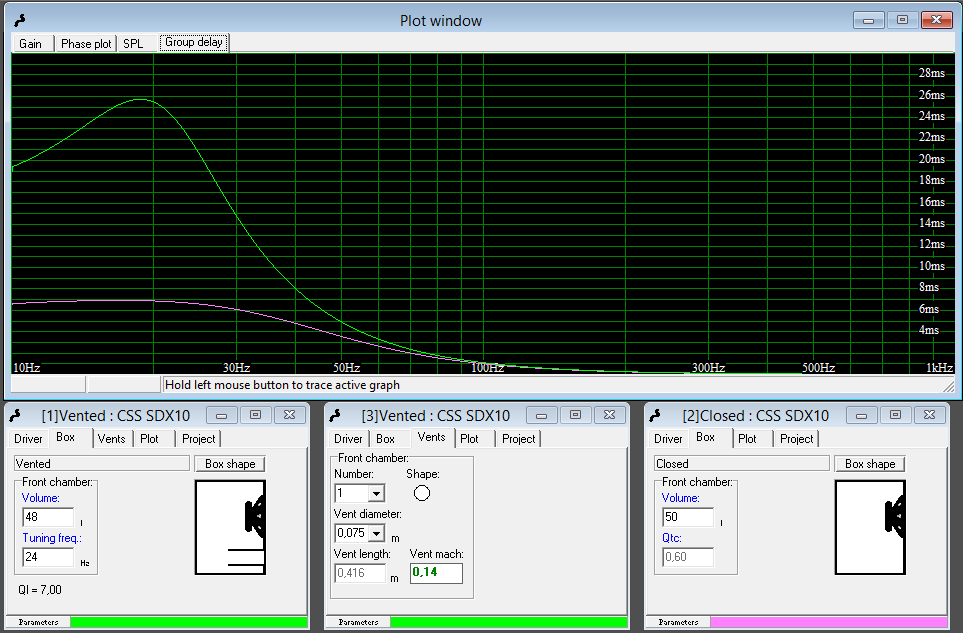
Task: Click the blue Tuning freq. label
Action: coord(52,538)
